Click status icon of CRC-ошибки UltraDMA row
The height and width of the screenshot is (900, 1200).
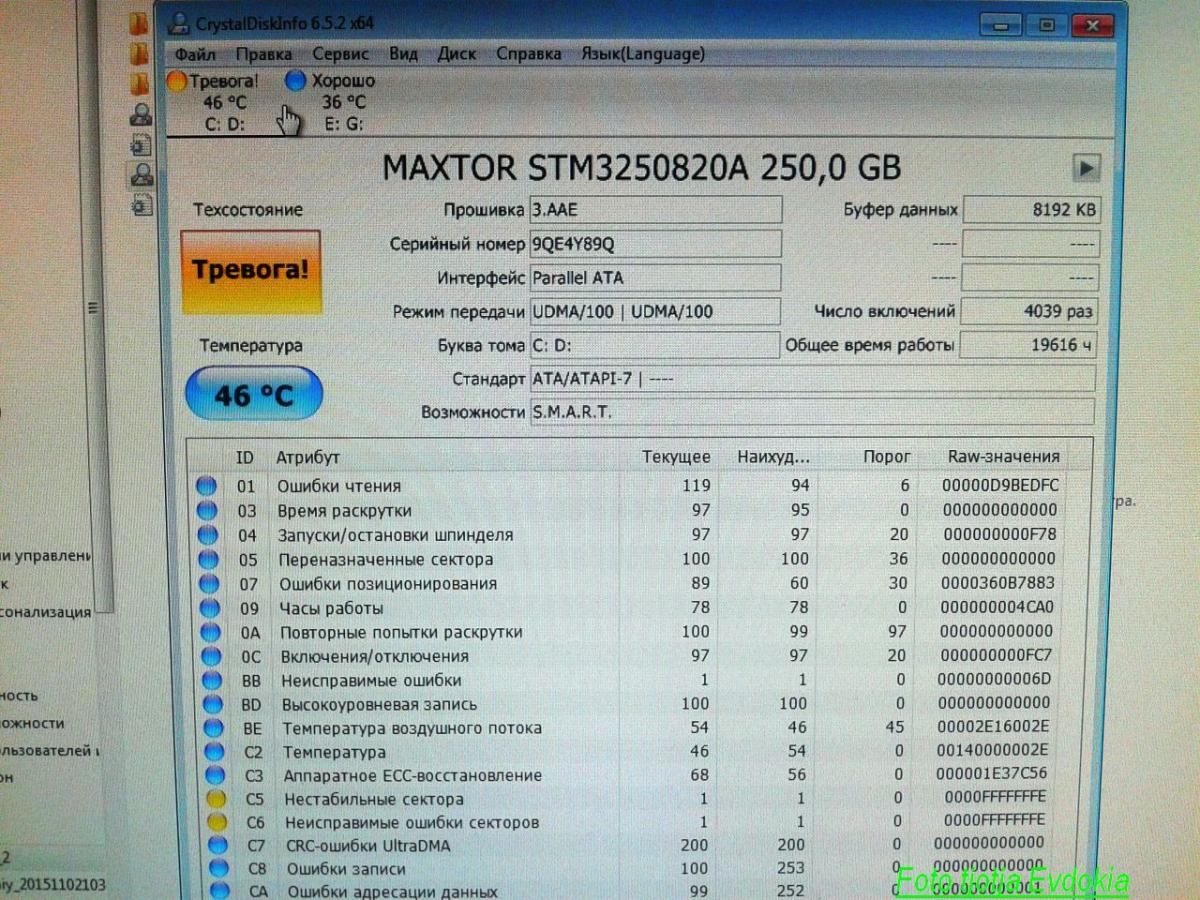[217, 846]
